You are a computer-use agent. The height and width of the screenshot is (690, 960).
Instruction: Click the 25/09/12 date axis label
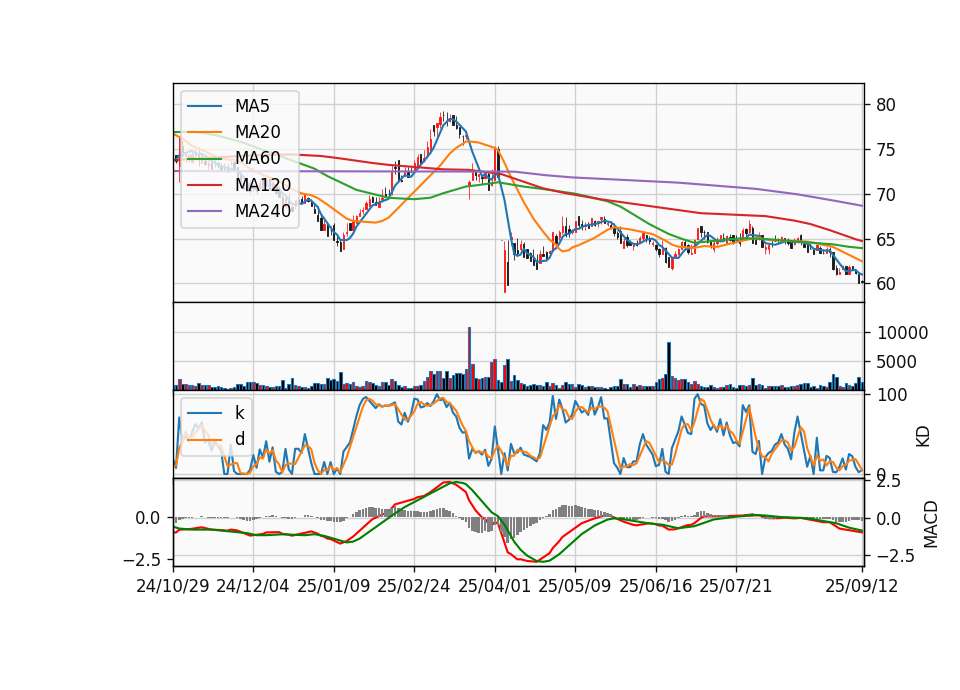pos(862,586)
